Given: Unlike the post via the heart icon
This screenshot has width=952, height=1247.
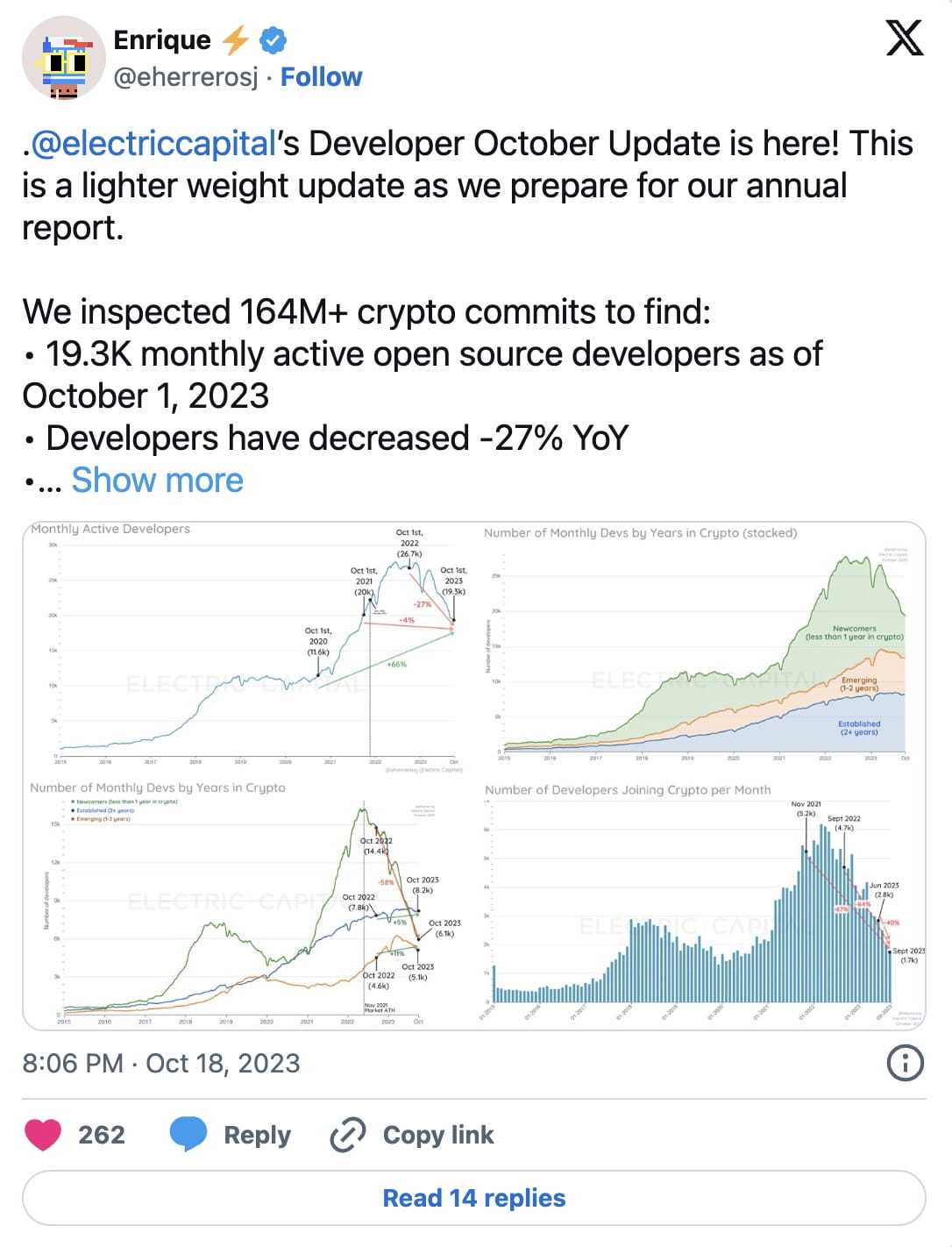Looking at the screenshot, I should pyautogui.click(x=42, y=1134).
